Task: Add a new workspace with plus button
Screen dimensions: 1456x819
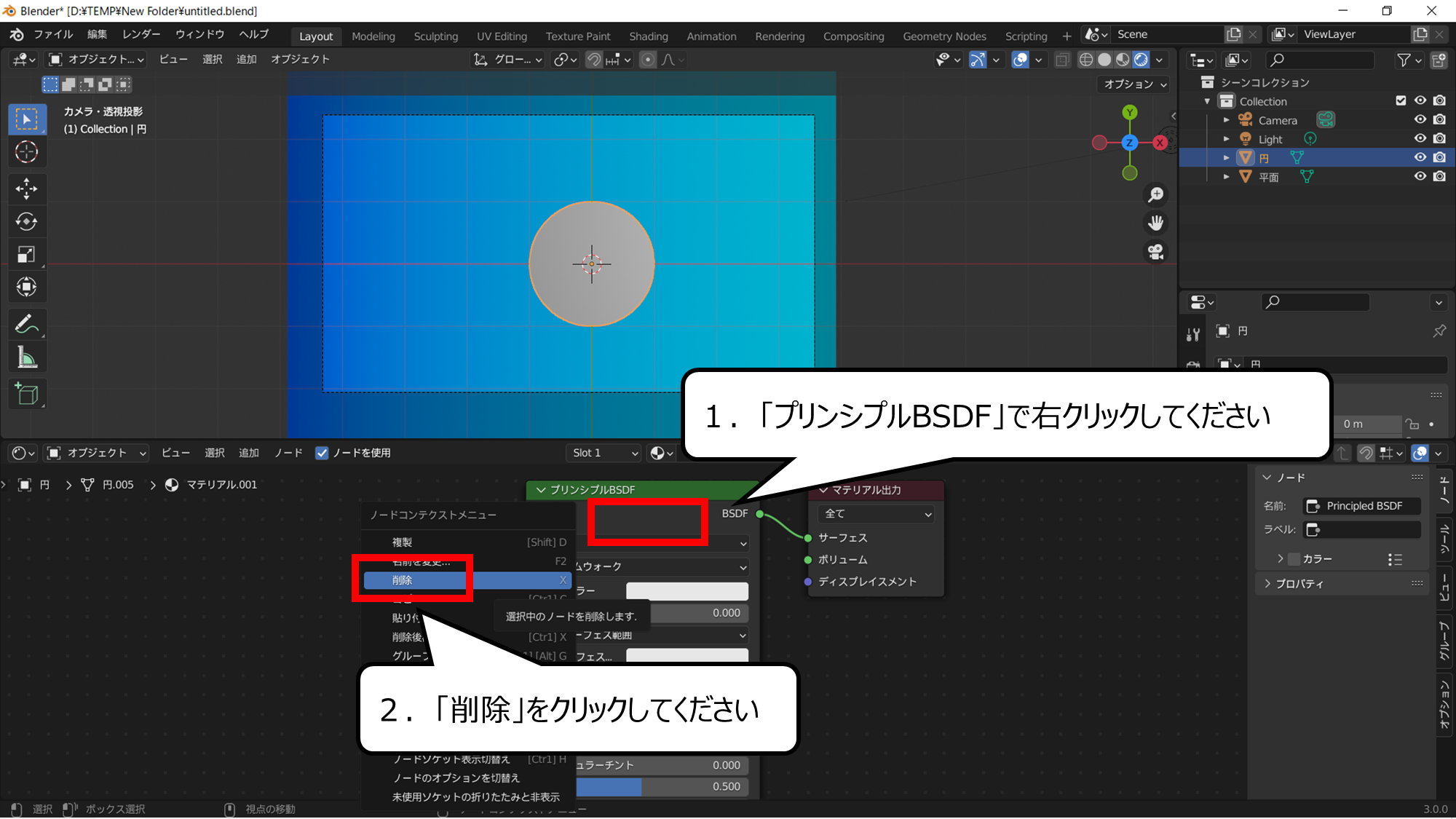Action: pyautogui.click(x=1067, y=36)
